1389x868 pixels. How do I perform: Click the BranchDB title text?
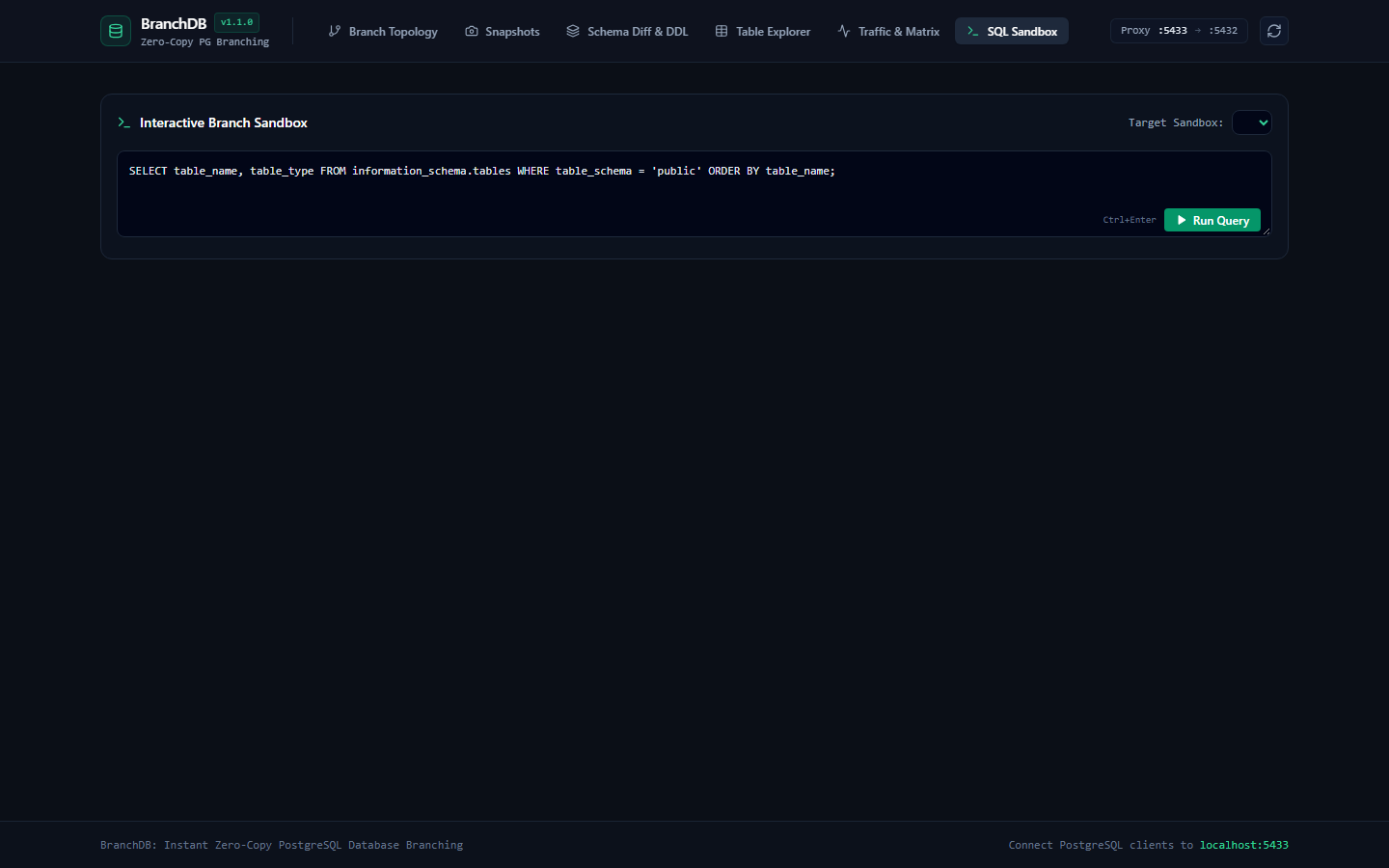tap(174, 23)
